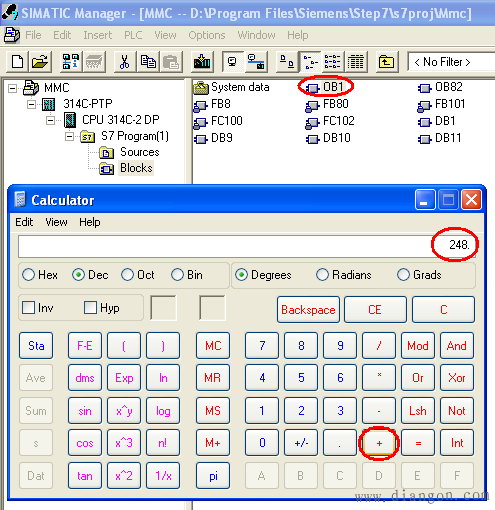Open the PLC menu
Screen dimensions: 495x510
point(133,35)
